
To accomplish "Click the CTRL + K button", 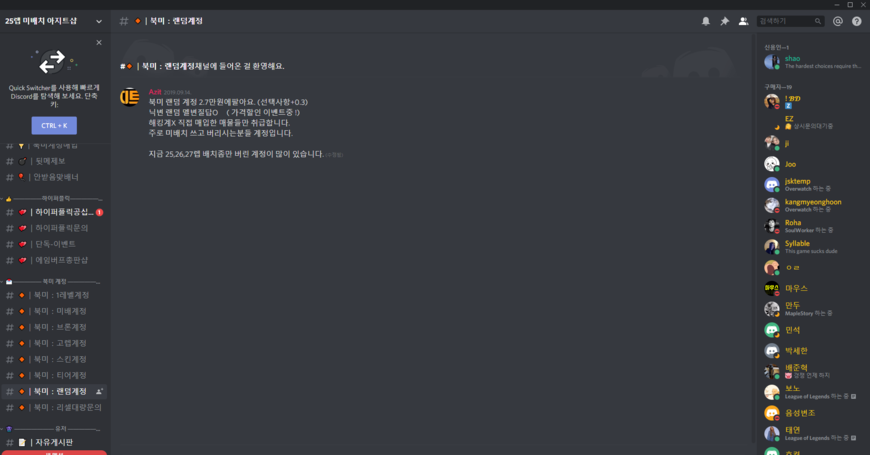I will pyautogui.click(x=54, y=125).
